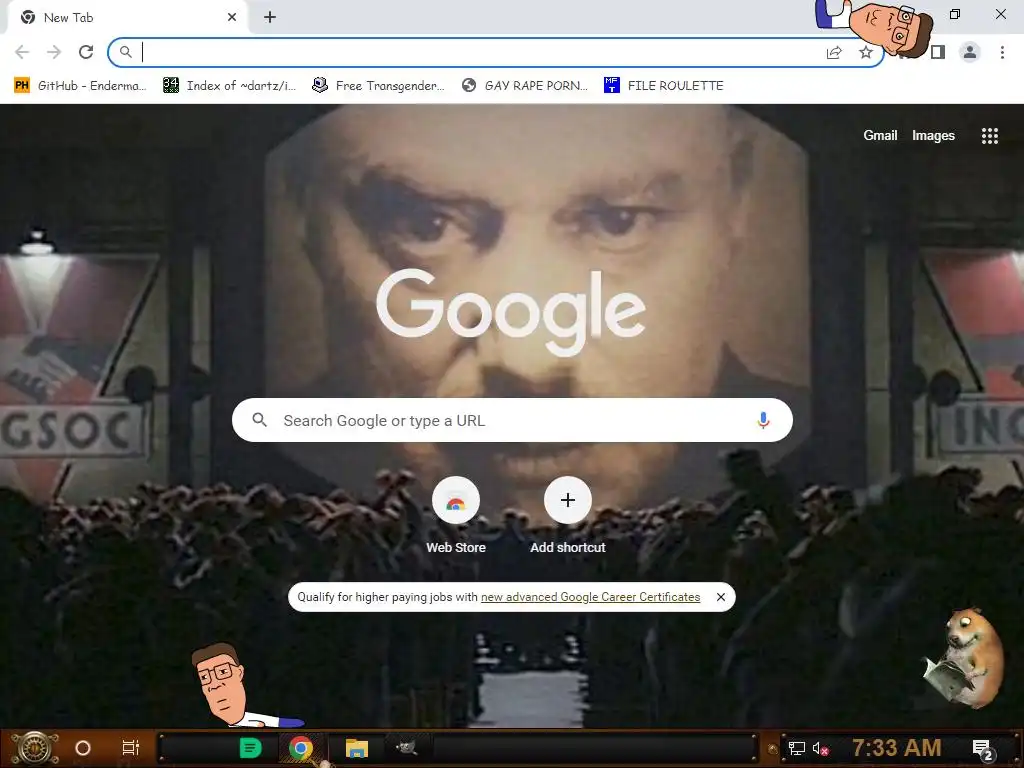Open Task View on taskbar
Image resolution: width=1024 pixels, height=768 pixels.
click(x=131, y=748)
